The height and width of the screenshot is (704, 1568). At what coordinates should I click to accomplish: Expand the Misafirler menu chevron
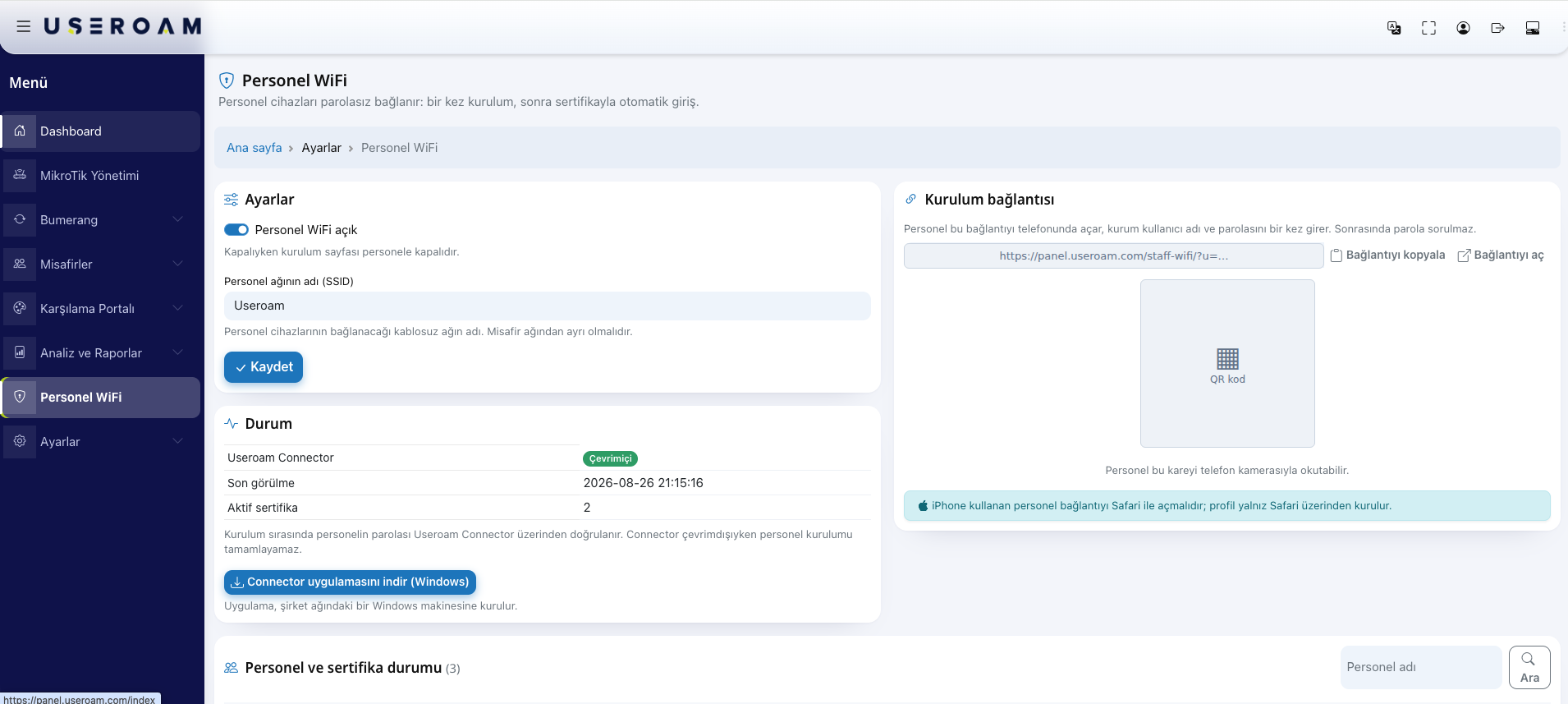click(178, 264)
